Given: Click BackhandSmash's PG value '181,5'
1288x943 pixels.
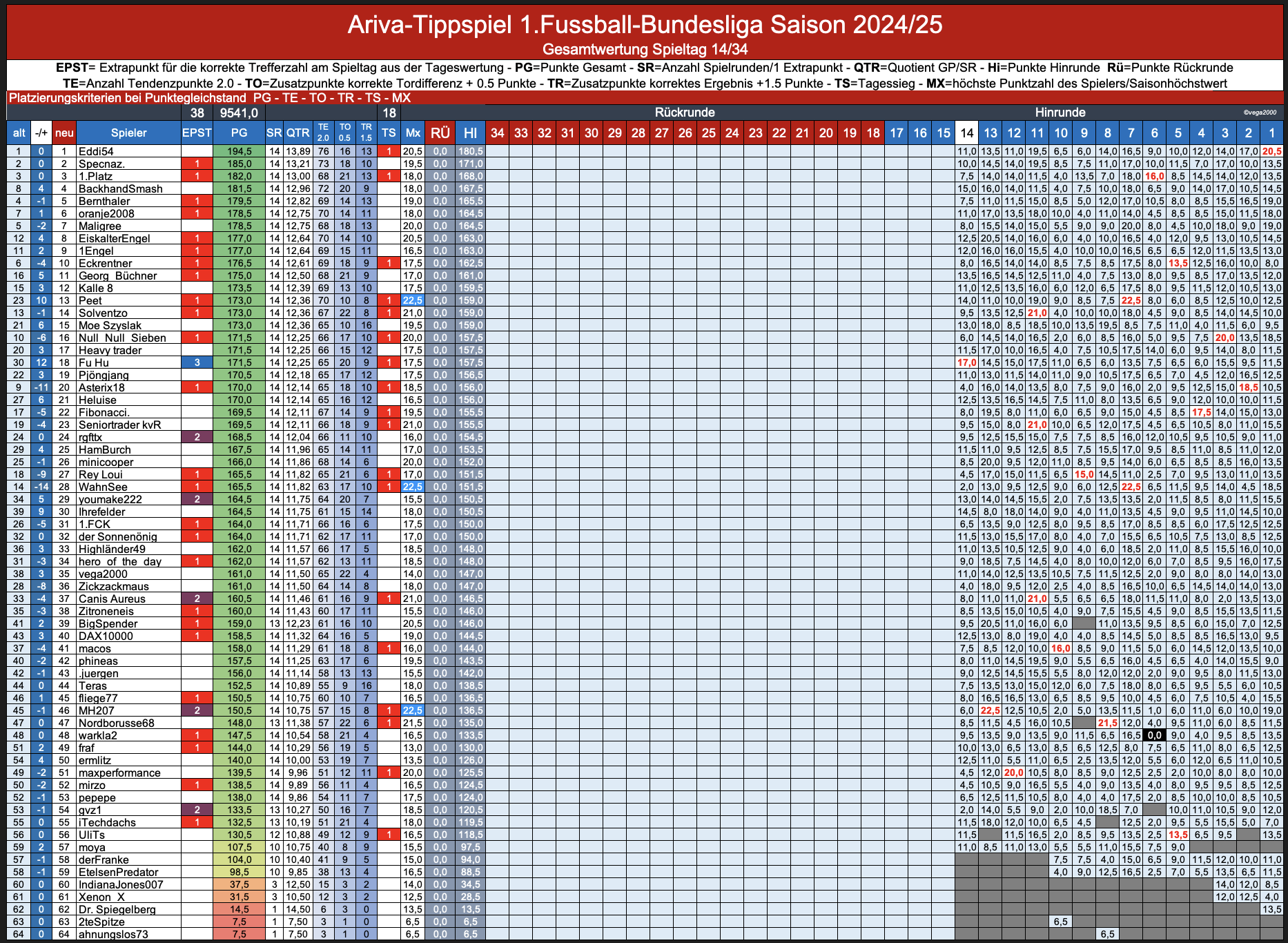Looking at the screenshot, I should (239, 188).
